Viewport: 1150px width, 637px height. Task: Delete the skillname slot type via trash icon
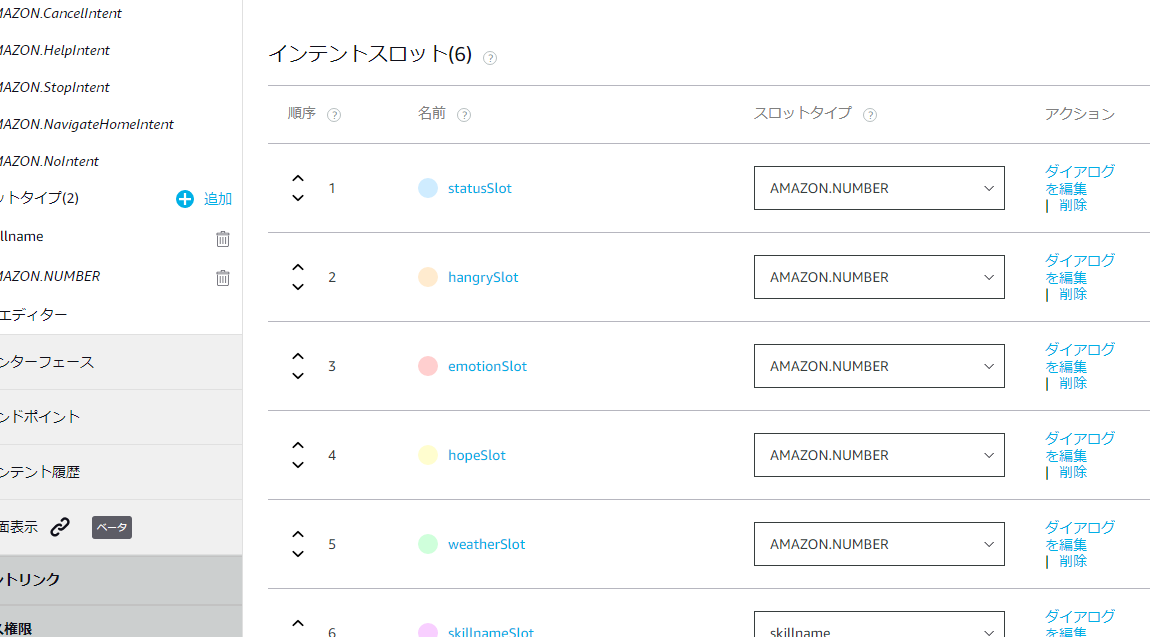(223, 238)
